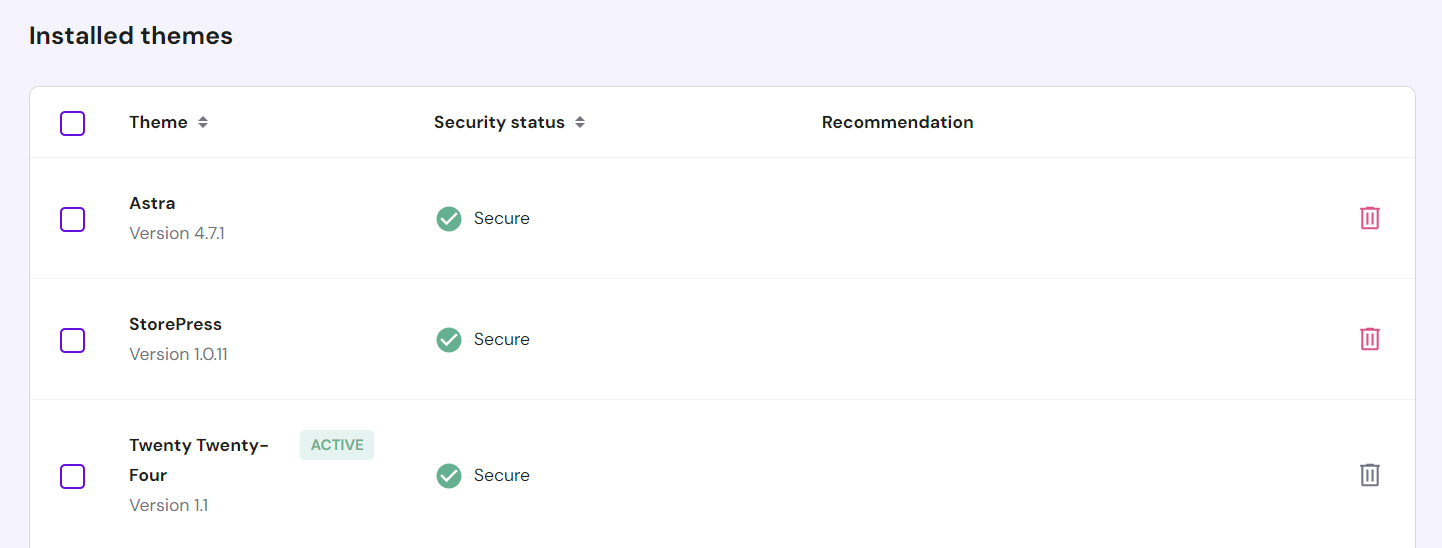This screenshot has height=548, width=1442.
Task: Click the Security status header label
Action: [x=499, y=122]
